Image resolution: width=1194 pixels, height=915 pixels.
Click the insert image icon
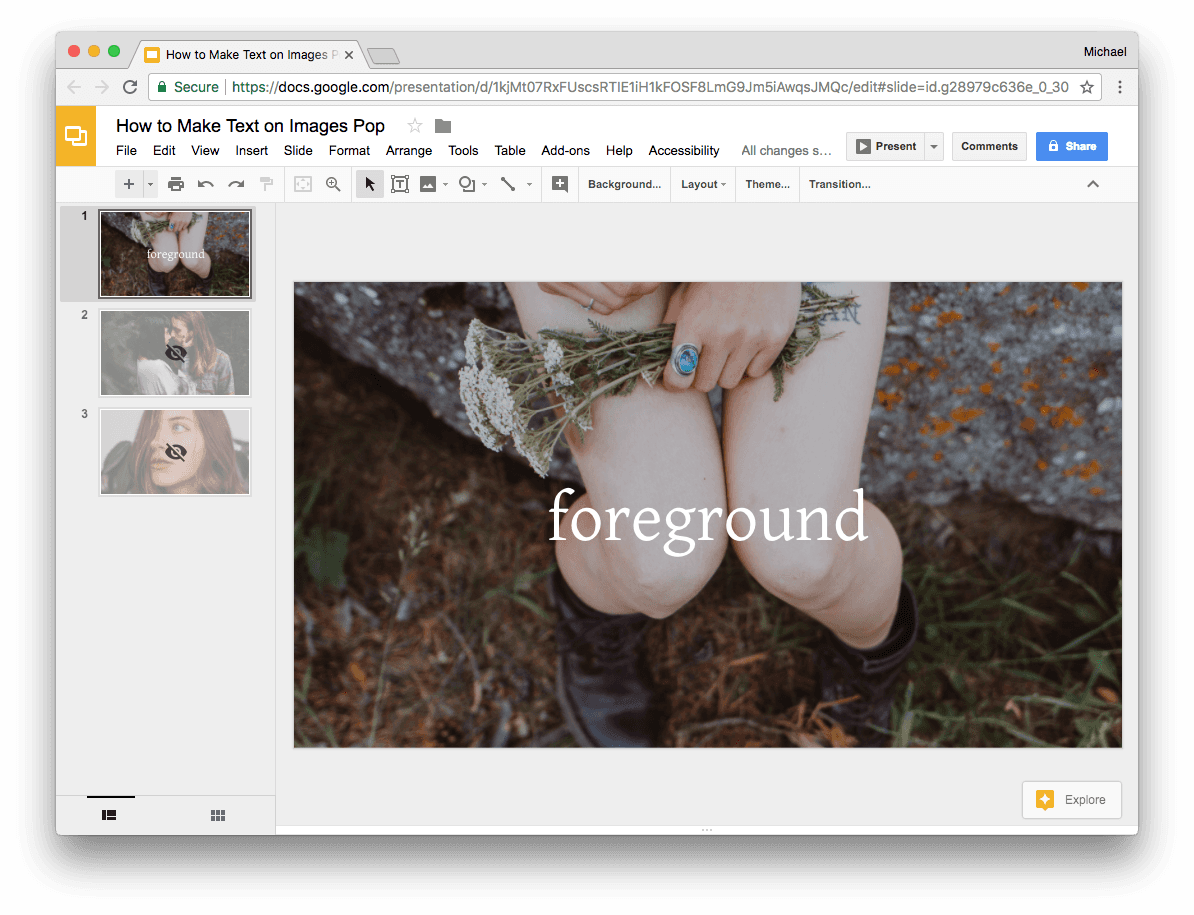pos(428,184)
